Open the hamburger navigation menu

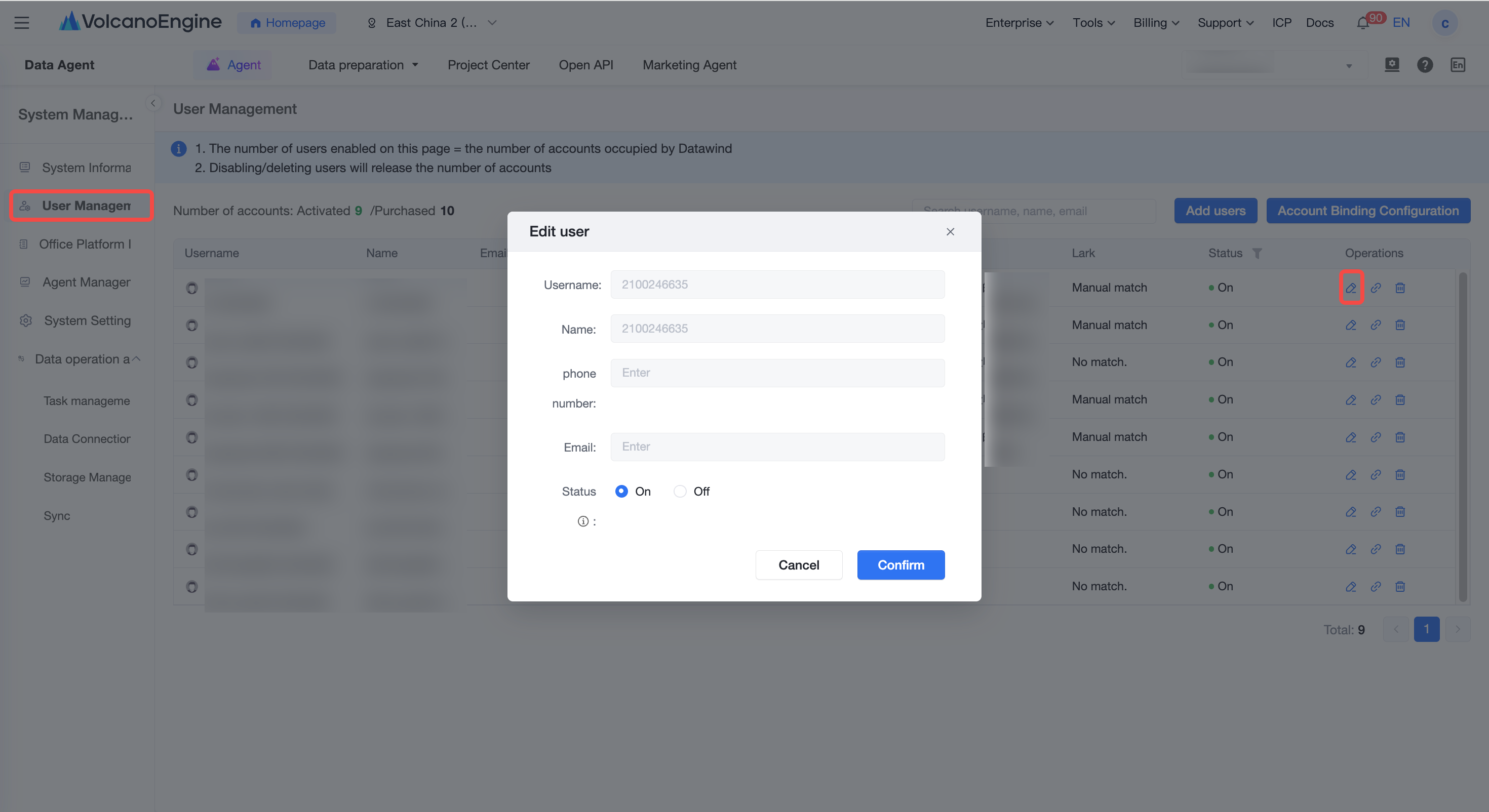coord(22,23)
